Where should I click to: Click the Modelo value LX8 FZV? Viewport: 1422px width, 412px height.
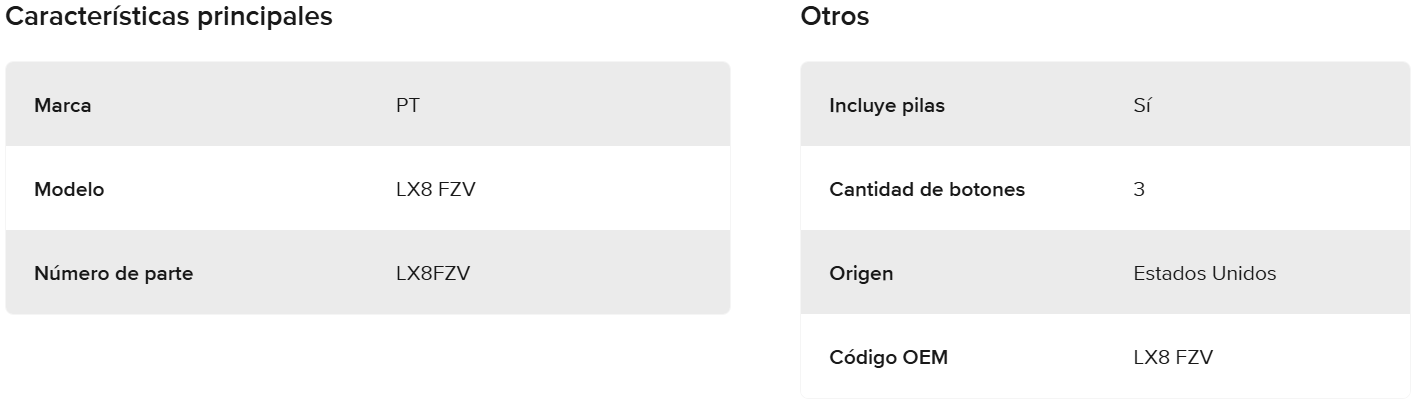point(435,189)
